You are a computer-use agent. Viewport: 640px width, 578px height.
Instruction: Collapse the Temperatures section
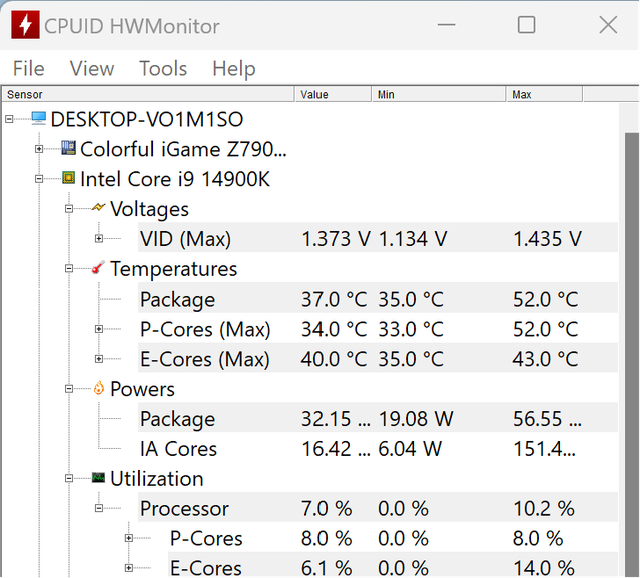(x=69, y=269)
